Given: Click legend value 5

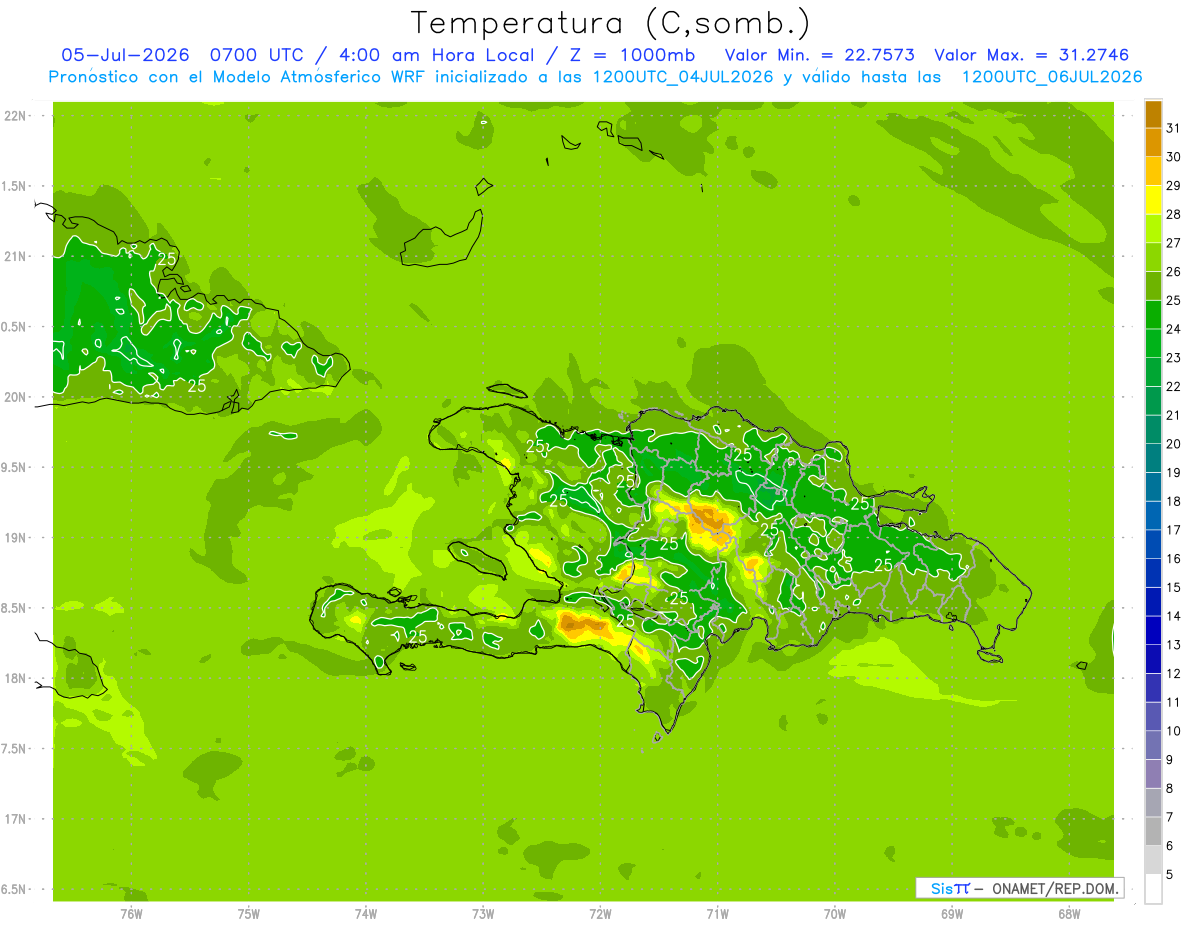Looking at the screenshot, I should point(1170,874).
